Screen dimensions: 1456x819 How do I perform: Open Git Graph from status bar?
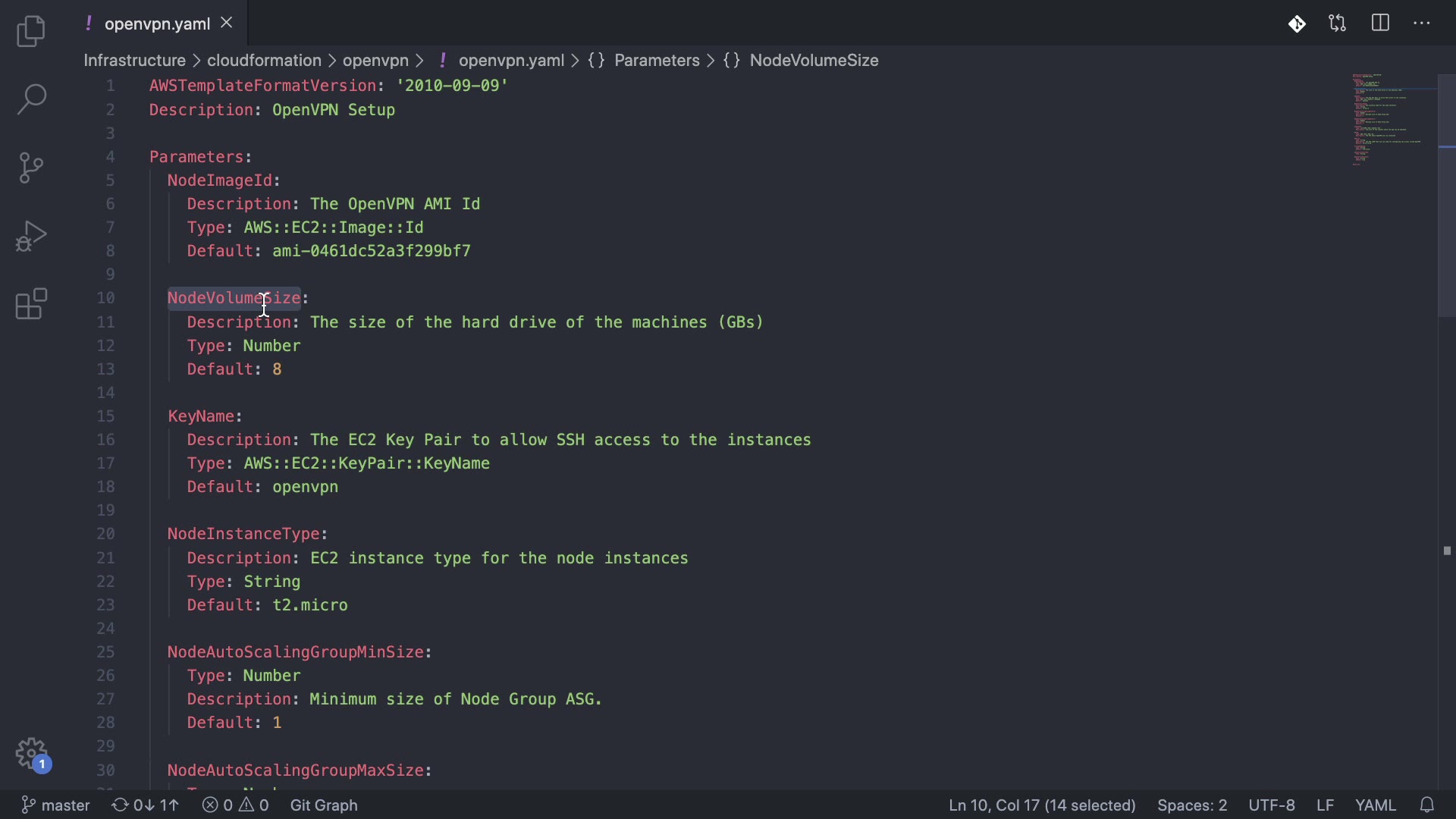point(324,805)
